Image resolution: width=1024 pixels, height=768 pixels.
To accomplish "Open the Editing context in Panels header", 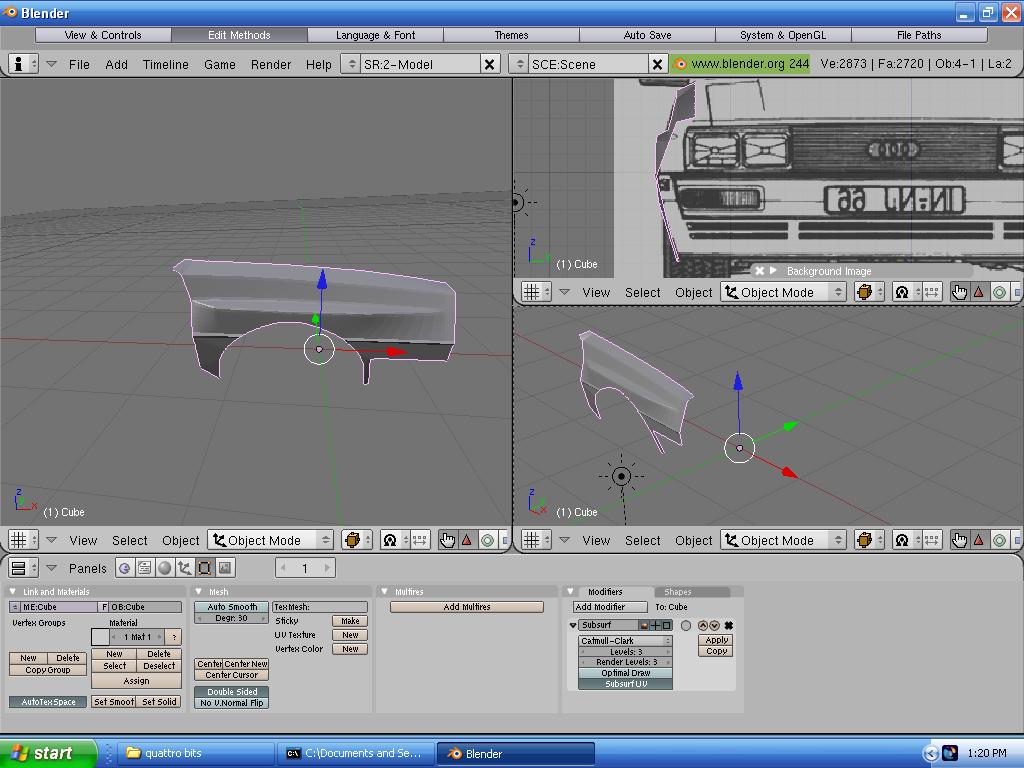I will 204,568.
